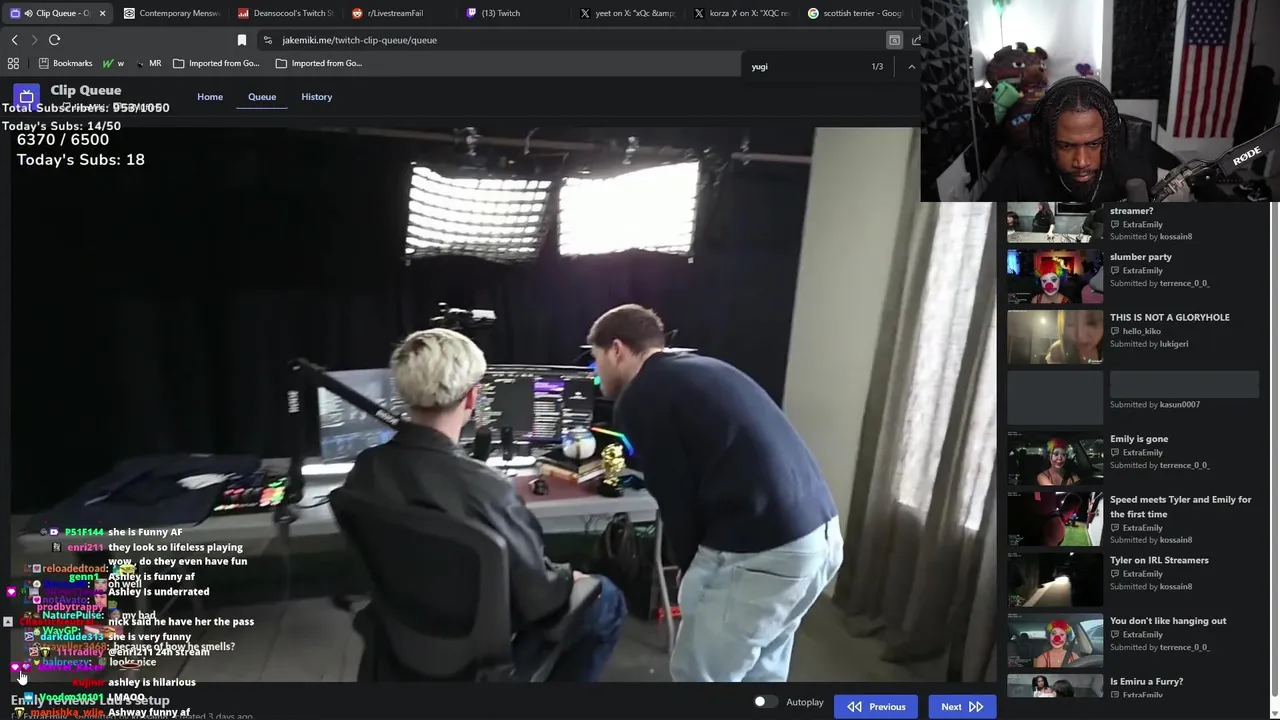
Task: Open the Home navigation link
Action: tap(210, 97)
